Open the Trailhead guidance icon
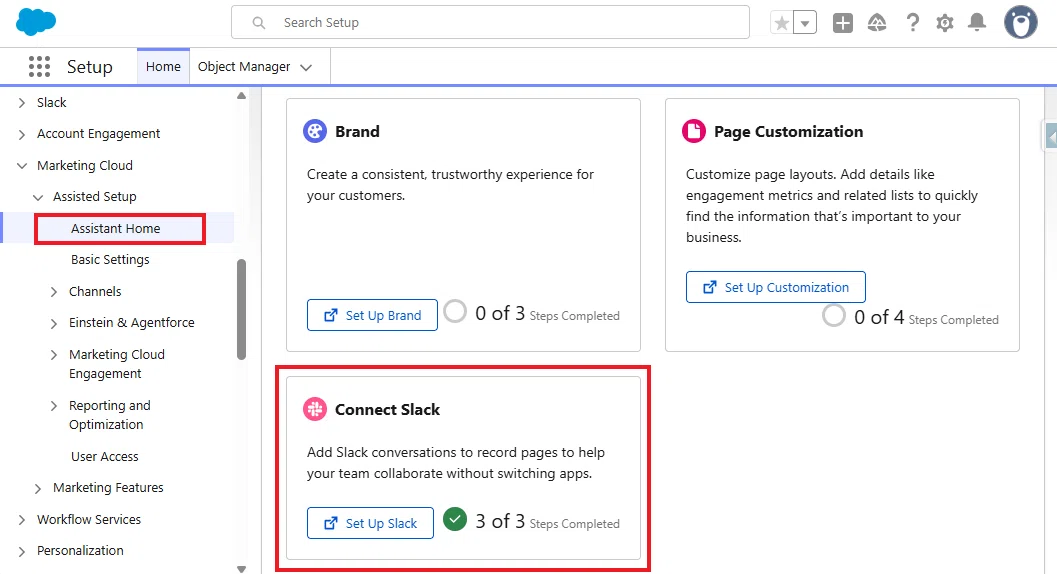The width and height of the screenshot is (1057, 574). click(x=877, y=23)
